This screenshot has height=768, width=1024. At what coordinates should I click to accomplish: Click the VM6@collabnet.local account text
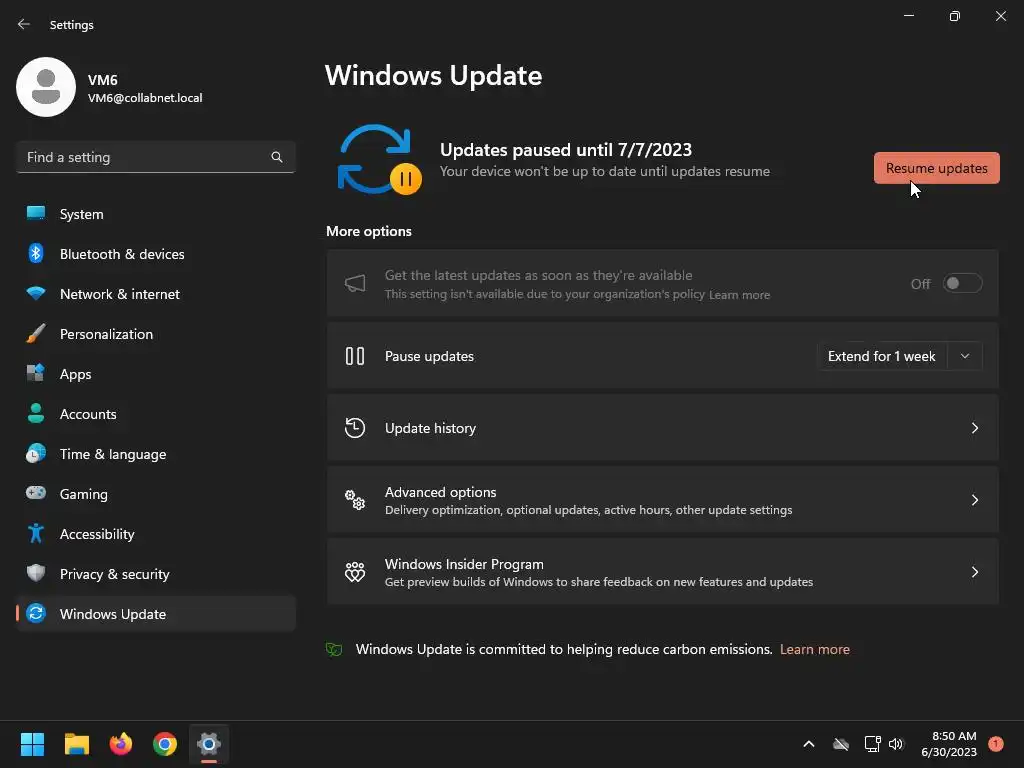(145, 98)
